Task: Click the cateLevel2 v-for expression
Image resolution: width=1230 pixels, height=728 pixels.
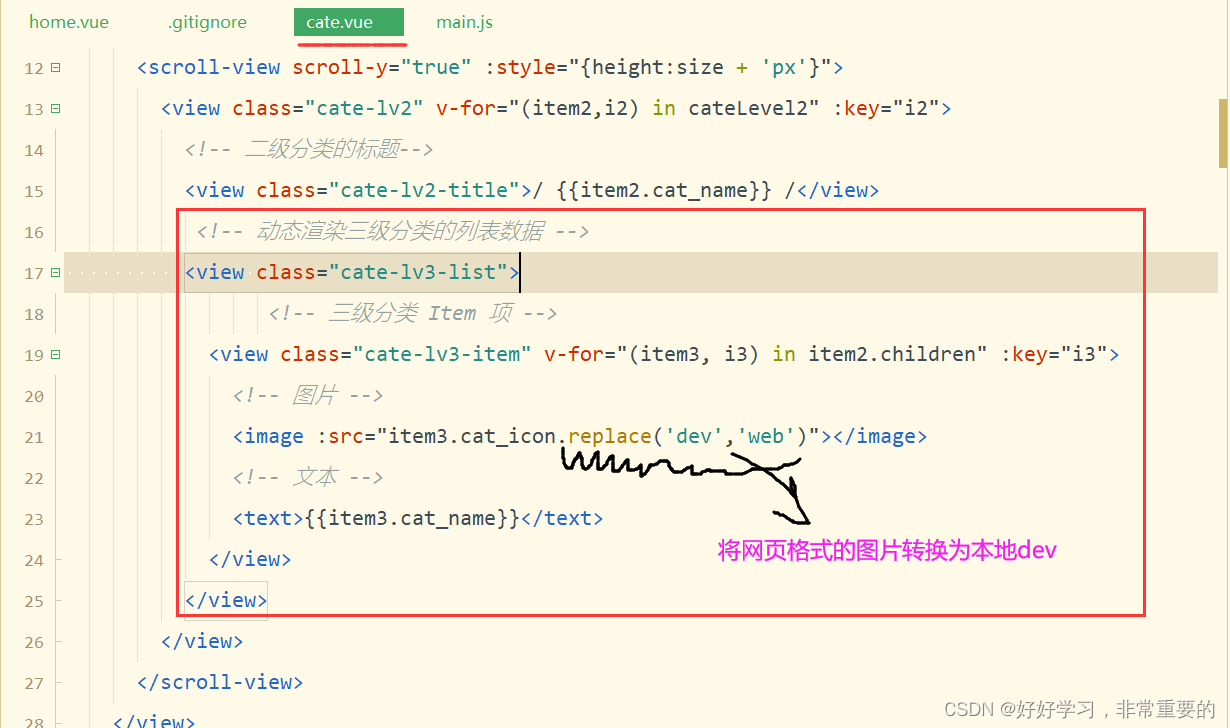Action: (x=664, y=109)
